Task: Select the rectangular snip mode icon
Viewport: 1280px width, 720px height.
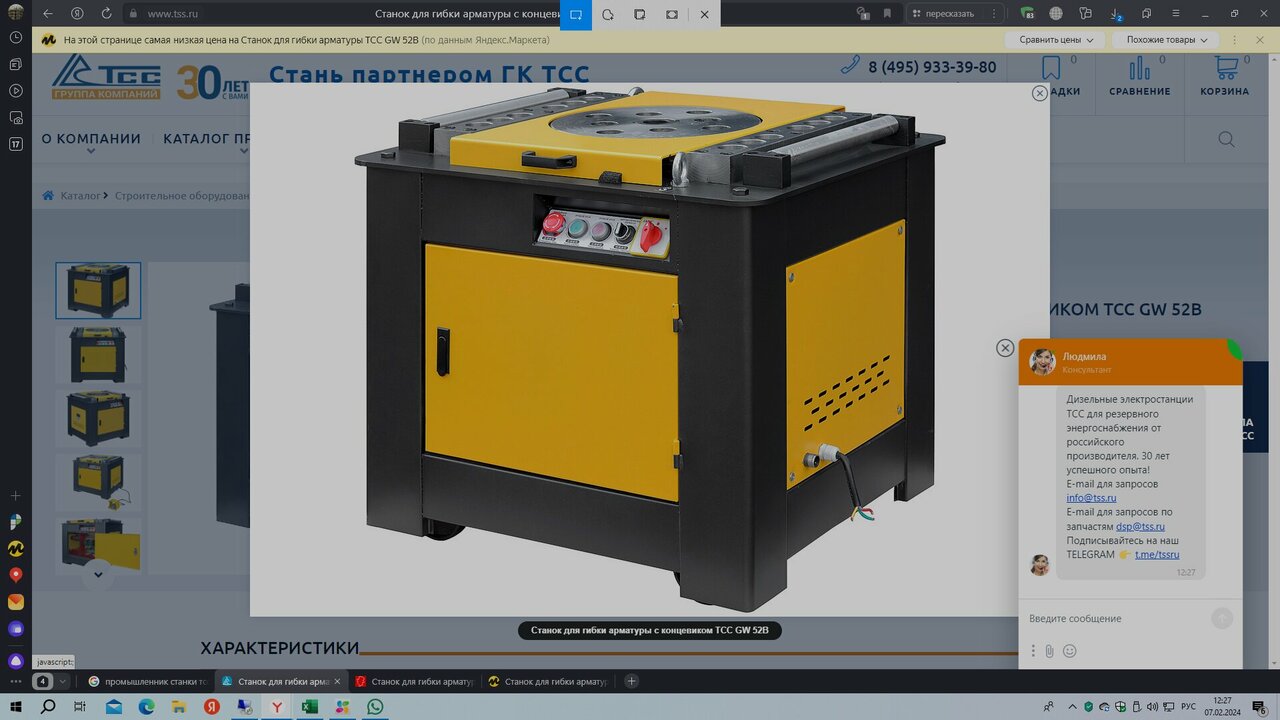Action: [576, 14]
